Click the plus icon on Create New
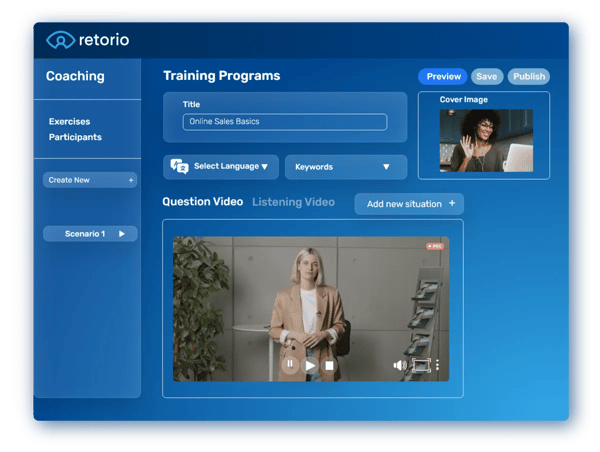 coord(130,180)
